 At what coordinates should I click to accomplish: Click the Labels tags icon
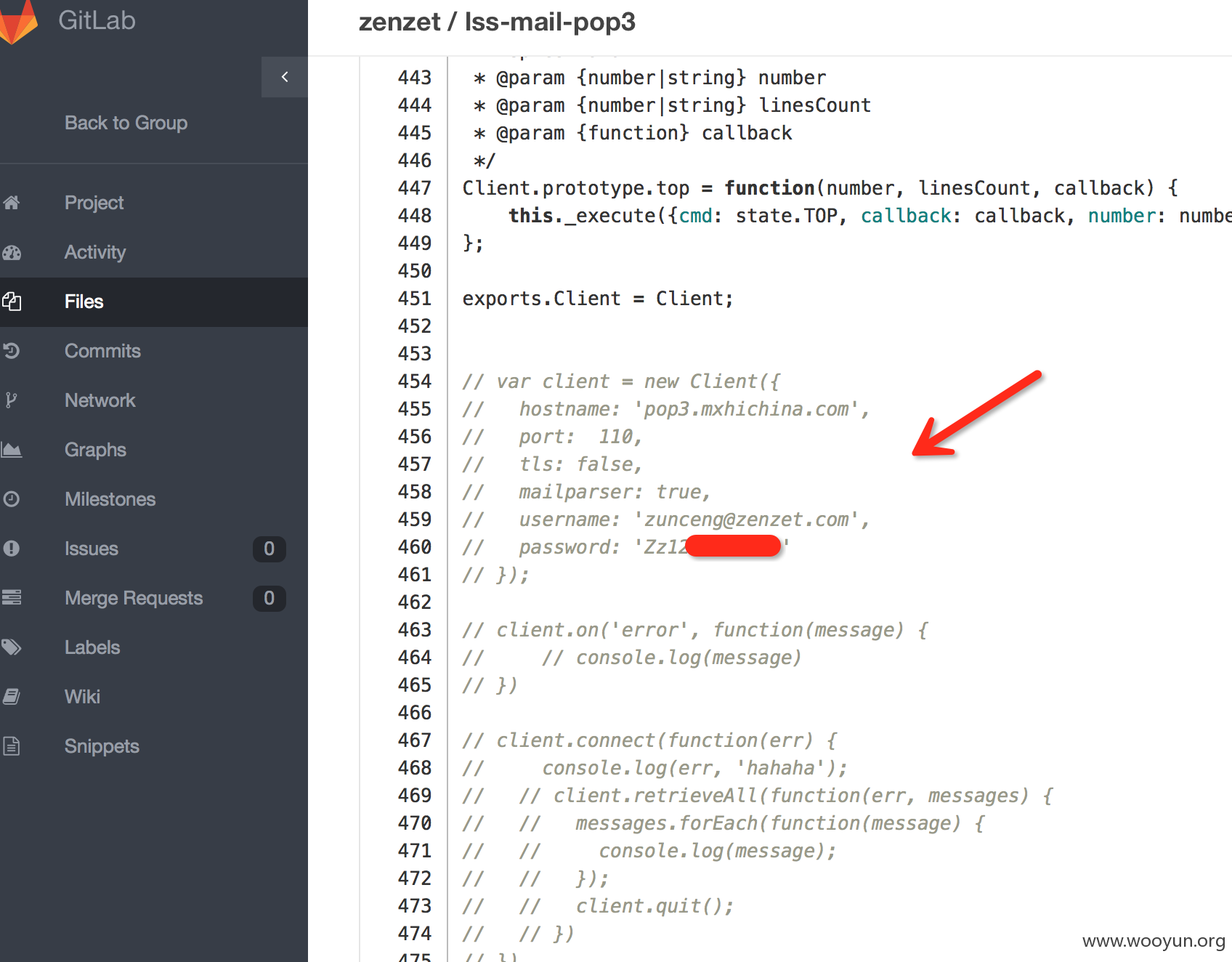(x=12, y=647)
